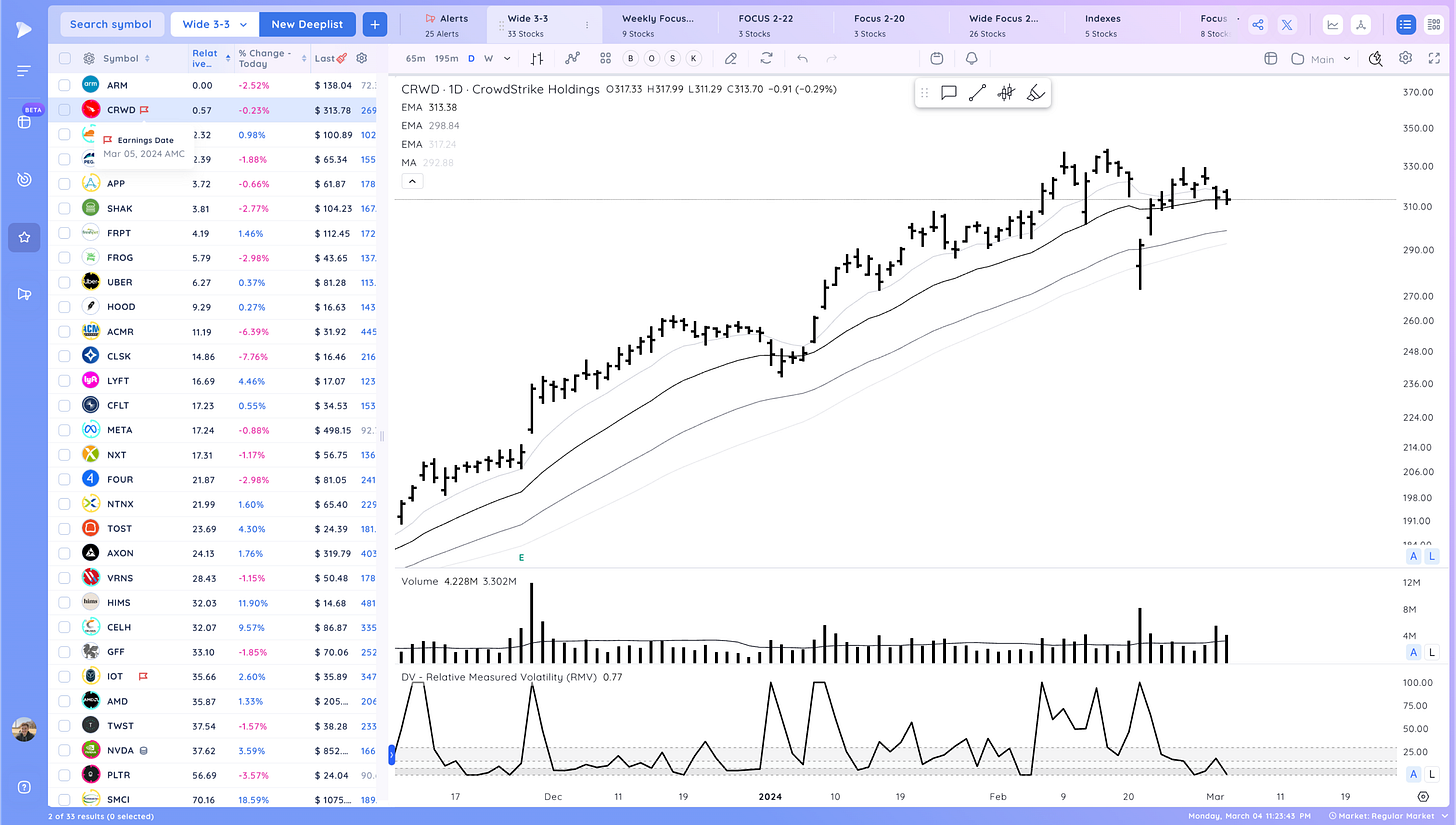Select the W weekly timeframe
Image resolution: width=1456 pixels, height=825 pixels.
(489, 59)
